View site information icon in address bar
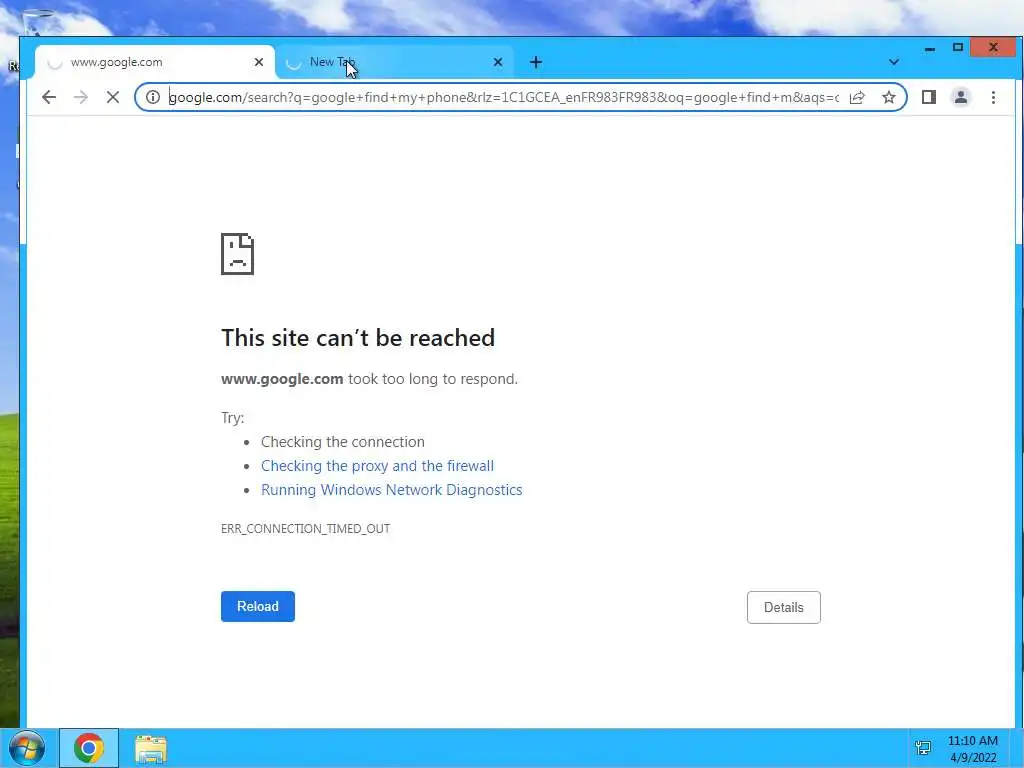1024x768 pixels. click(153, 97)
